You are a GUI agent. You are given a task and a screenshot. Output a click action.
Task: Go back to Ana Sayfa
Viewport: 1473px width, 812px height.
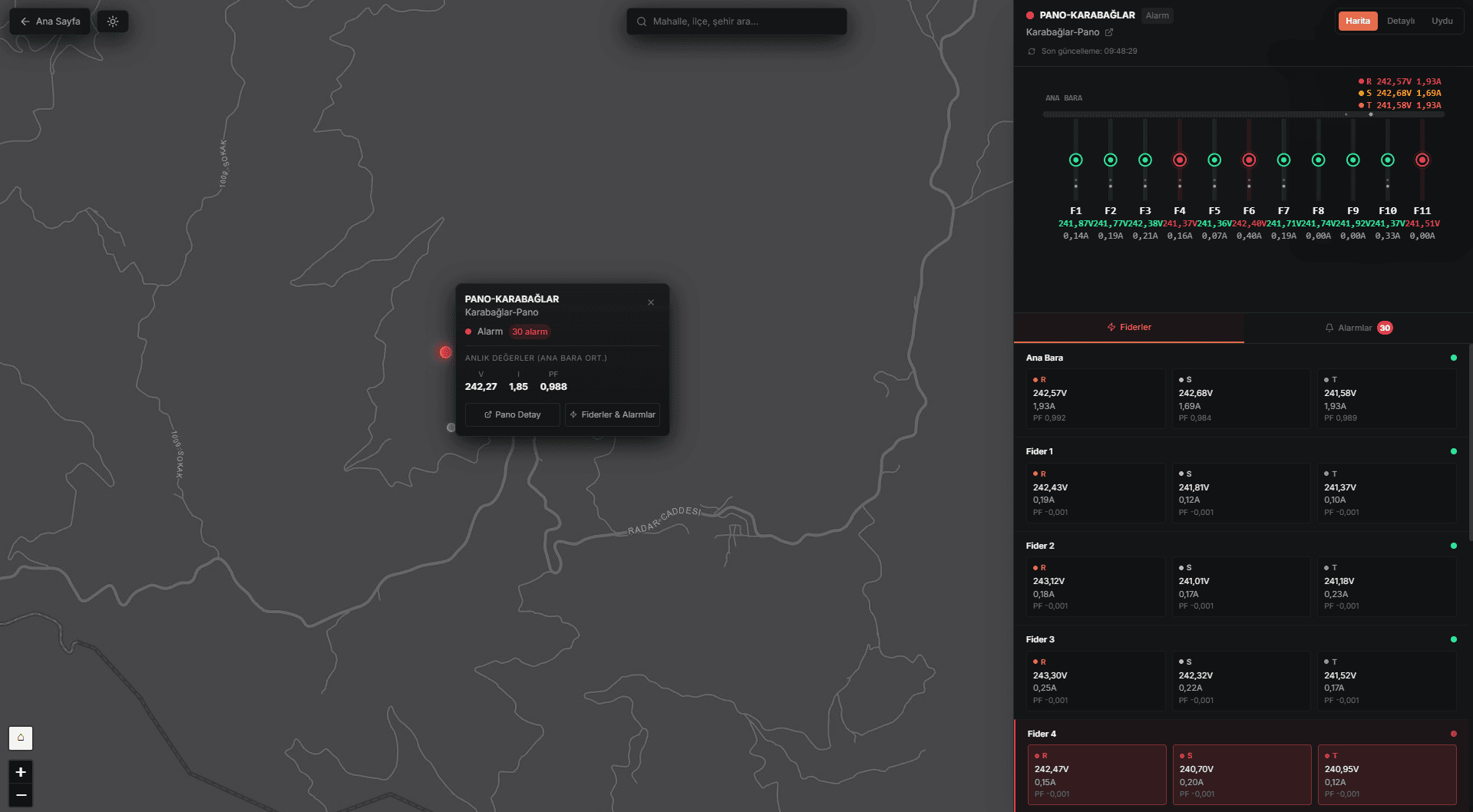coord(50,21)
